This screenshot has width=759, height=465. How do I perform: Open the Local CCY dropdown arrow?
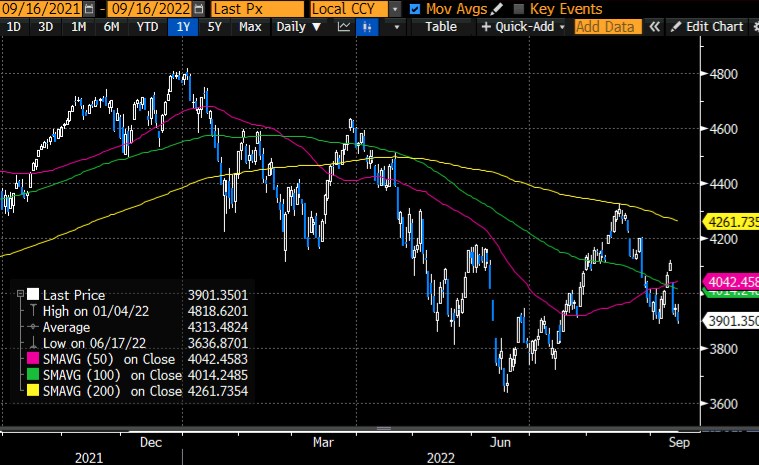coord(395,9)
